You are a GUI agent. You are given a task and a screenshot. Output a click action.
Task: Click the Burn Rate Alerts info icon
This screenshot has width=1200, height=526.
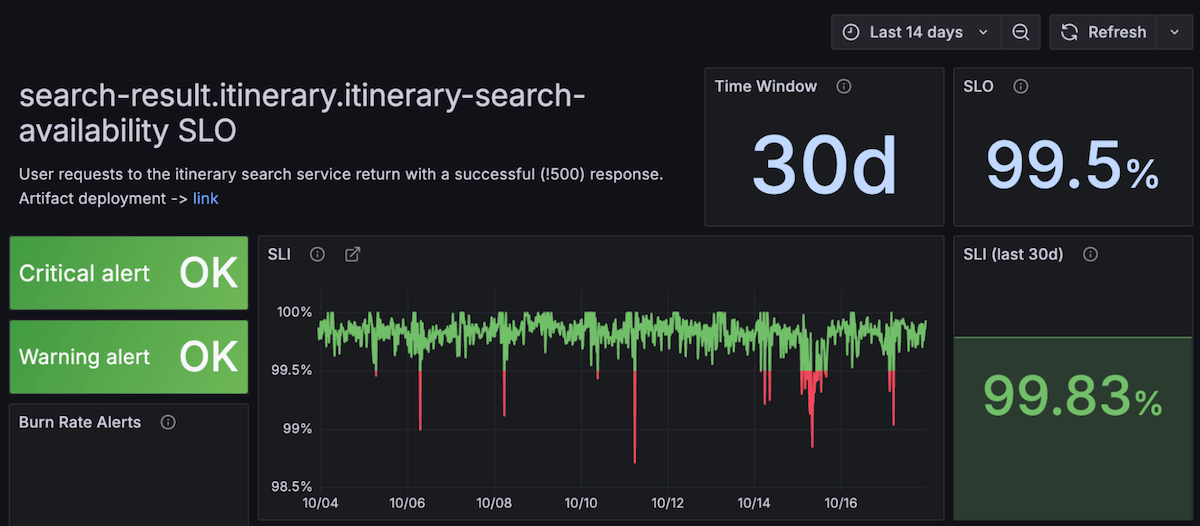click(x=168, y=423)
